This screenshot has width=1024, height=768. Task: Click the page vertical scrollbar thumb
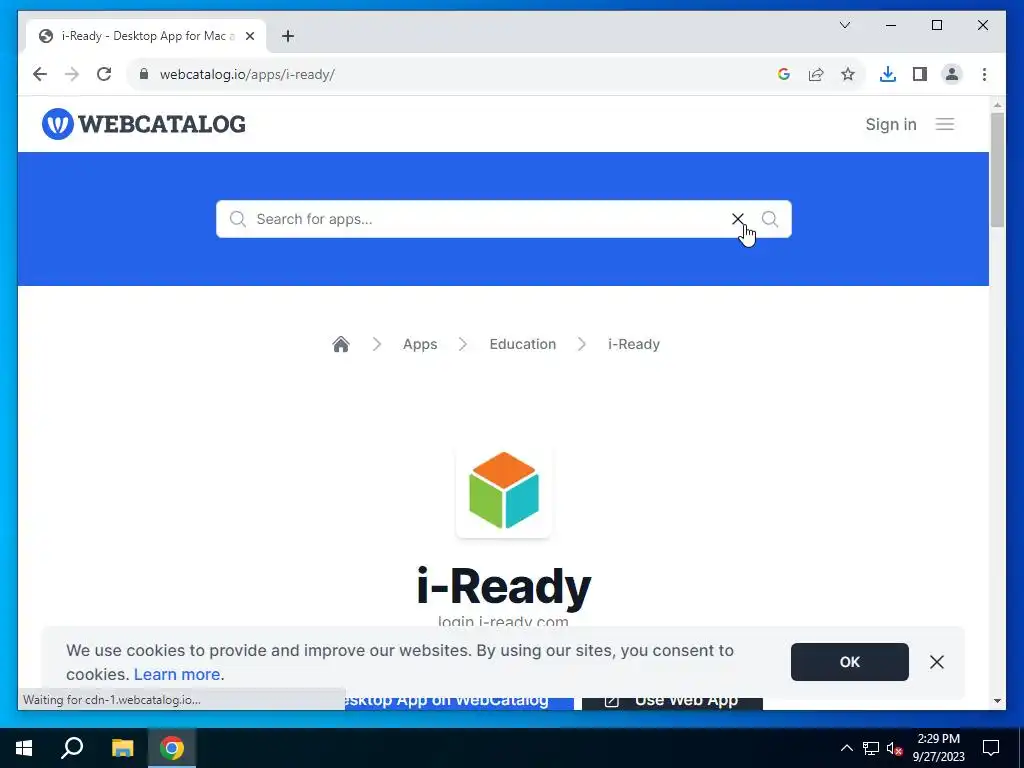click(997, 170)
